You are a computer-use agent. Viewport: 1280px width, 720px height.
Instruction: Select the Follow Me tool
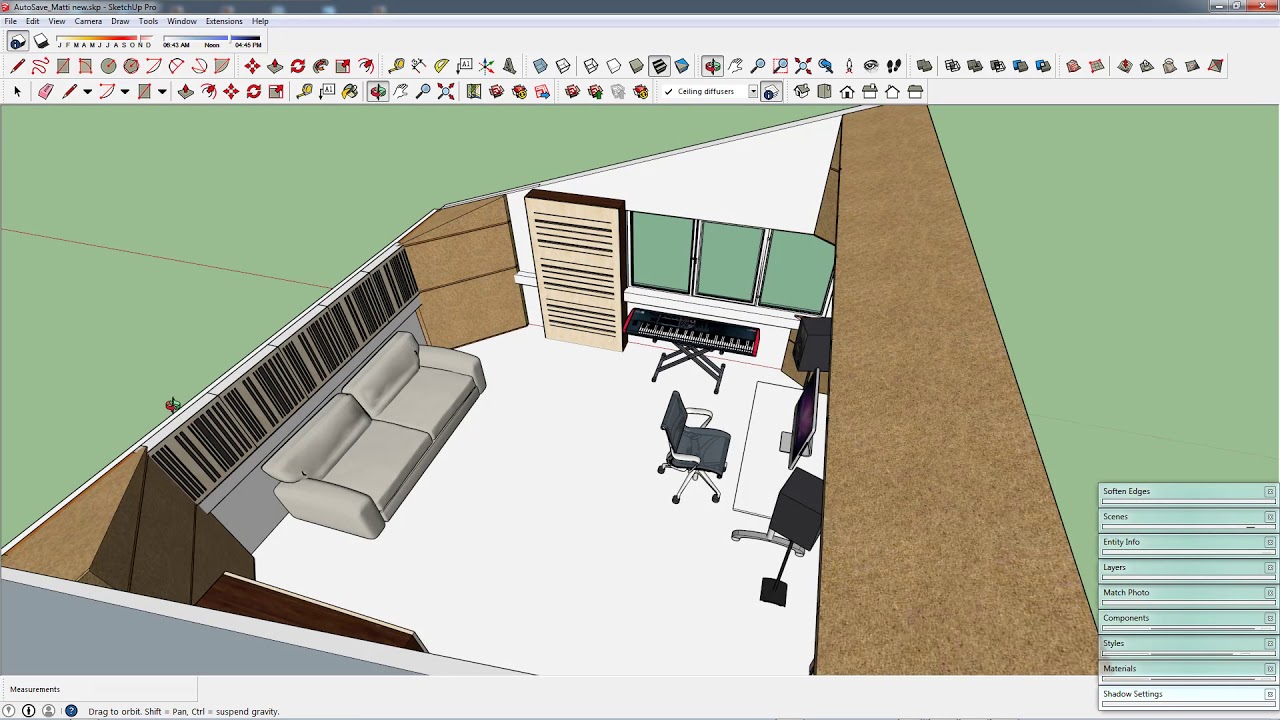(321, 66)
